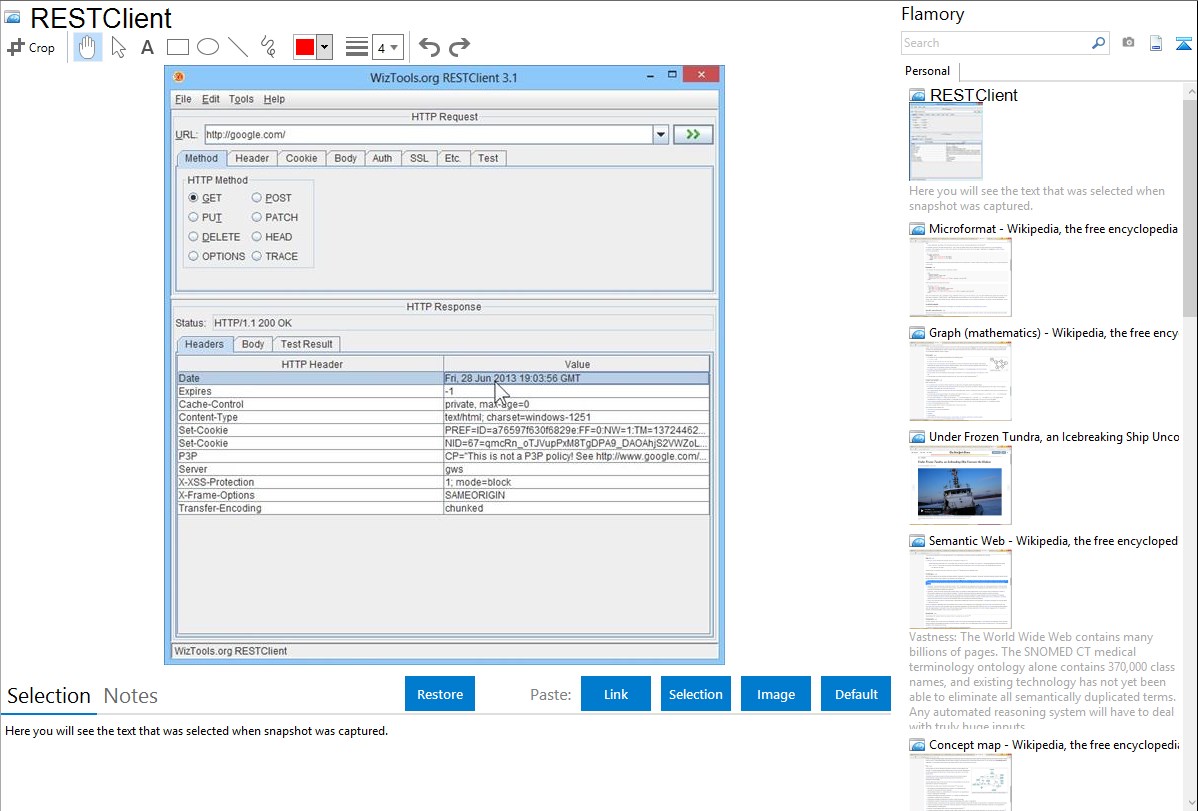Select the PATCH method radio button
The image size is (1198, 811).
[257, 217]
